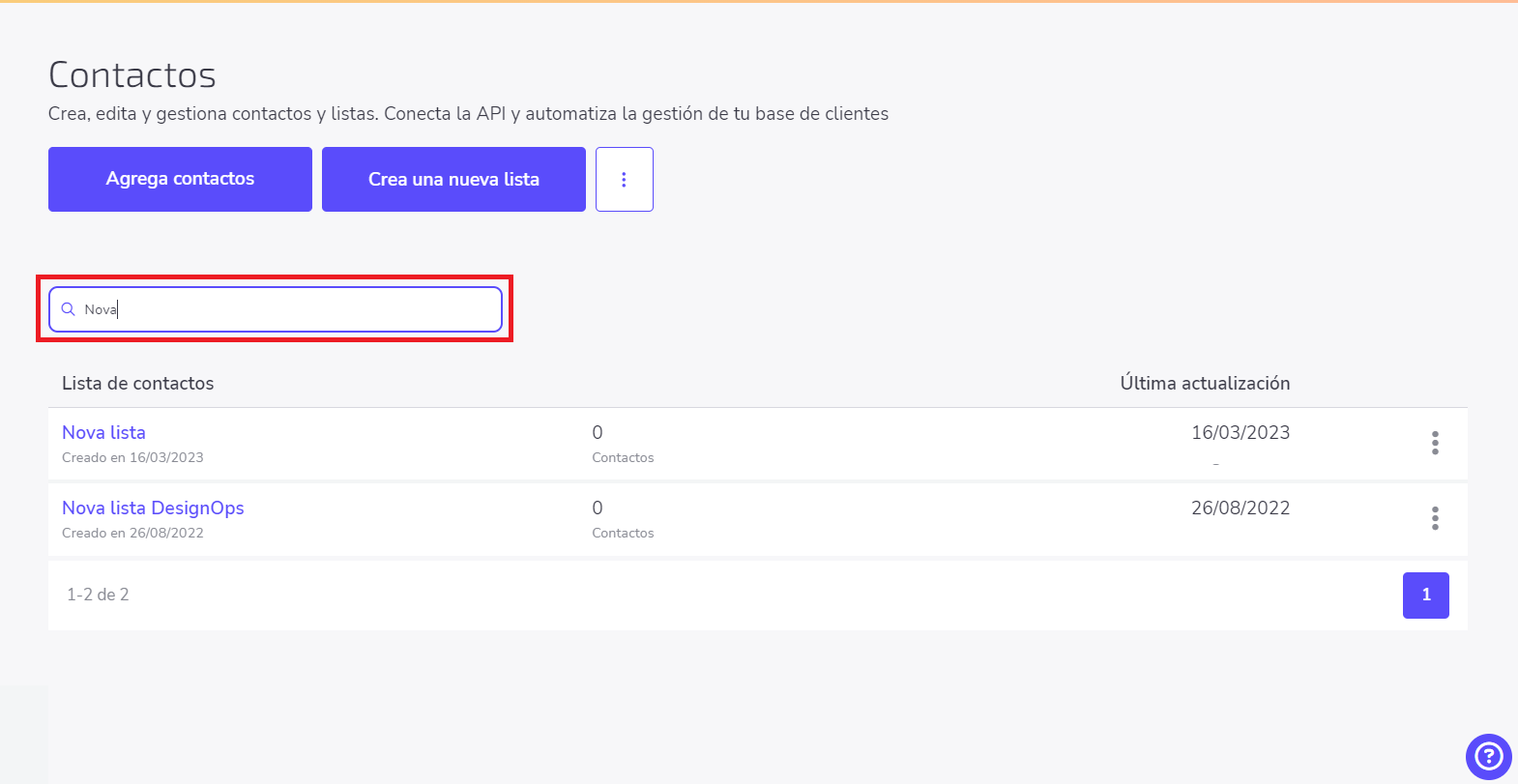Open the Nova lista DesignOps list
This screenshot has width=1518, height=784.
point(153,508)
